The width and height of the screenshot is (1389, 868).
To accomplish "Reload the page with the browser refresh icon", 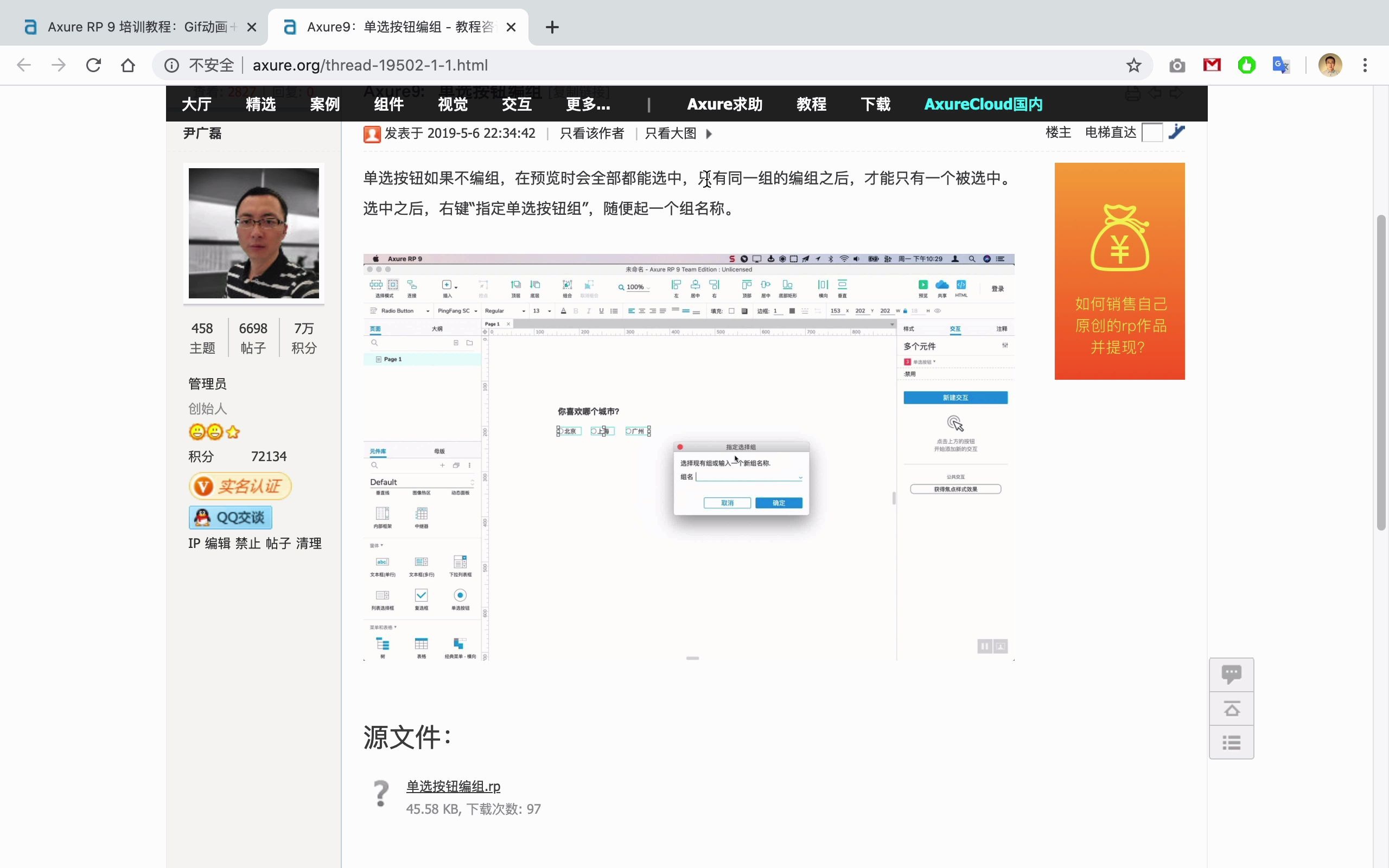I will (x=93, y=65).
